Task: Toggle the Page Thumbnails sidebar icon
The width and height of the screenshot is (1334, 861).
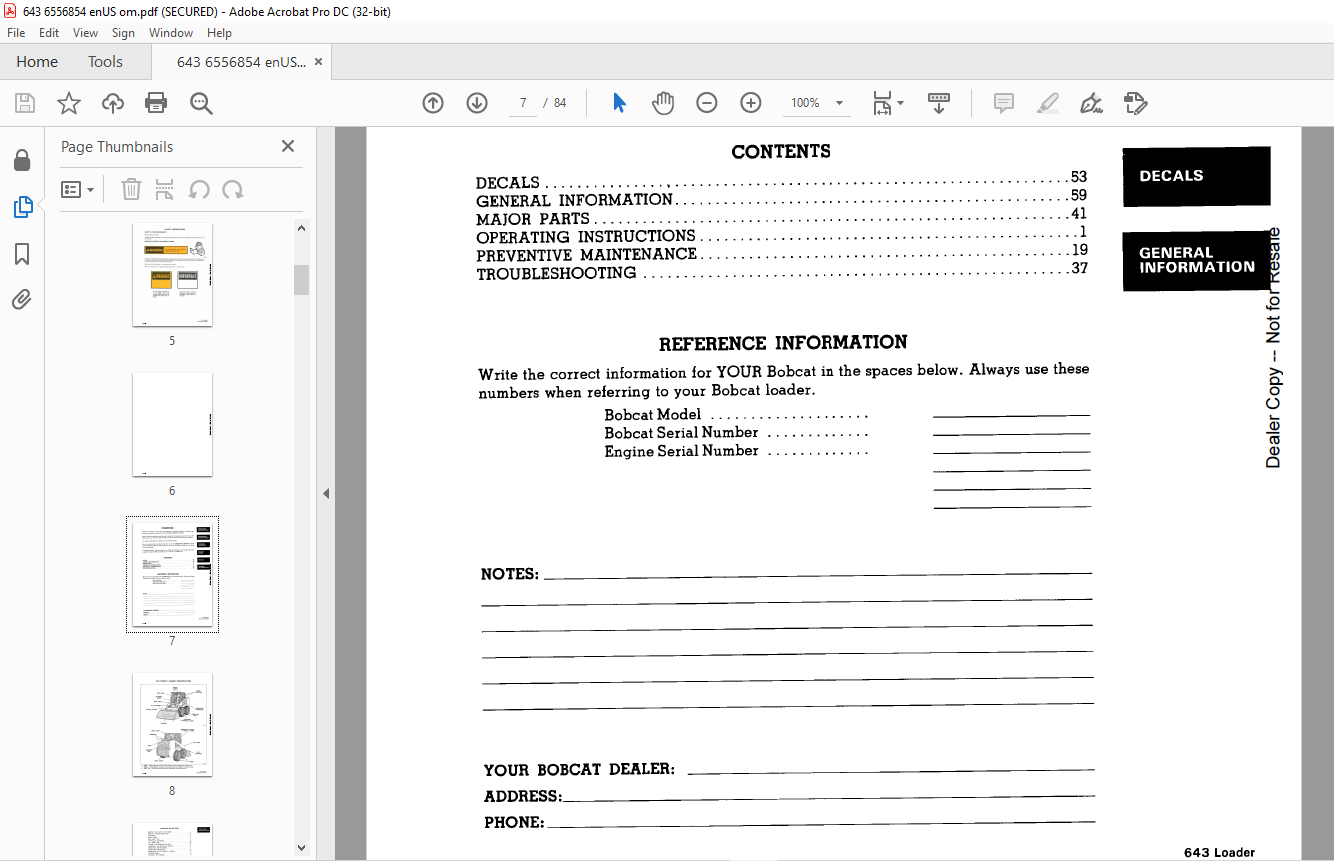Action: coord(22,207)
